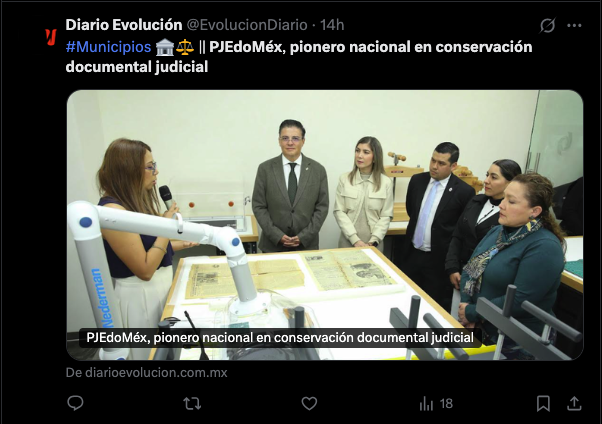Click the view count number 18
Image resolution: width=602 pixels, height=424 pixels.
click(446, 404)
